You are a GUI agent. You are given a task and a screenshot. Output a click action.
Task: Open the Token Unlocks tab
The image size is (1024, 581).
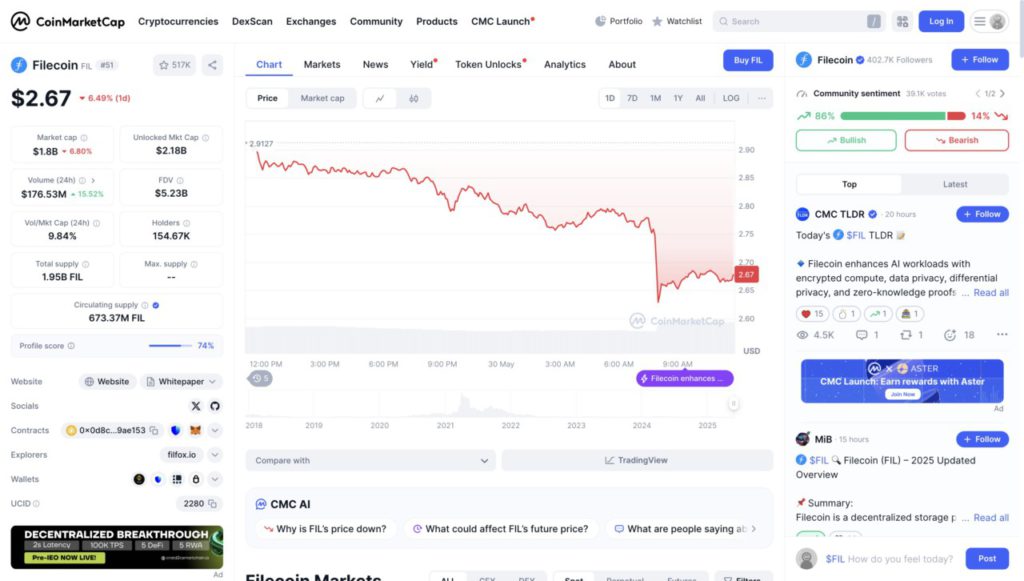click(x=489, y=64)
